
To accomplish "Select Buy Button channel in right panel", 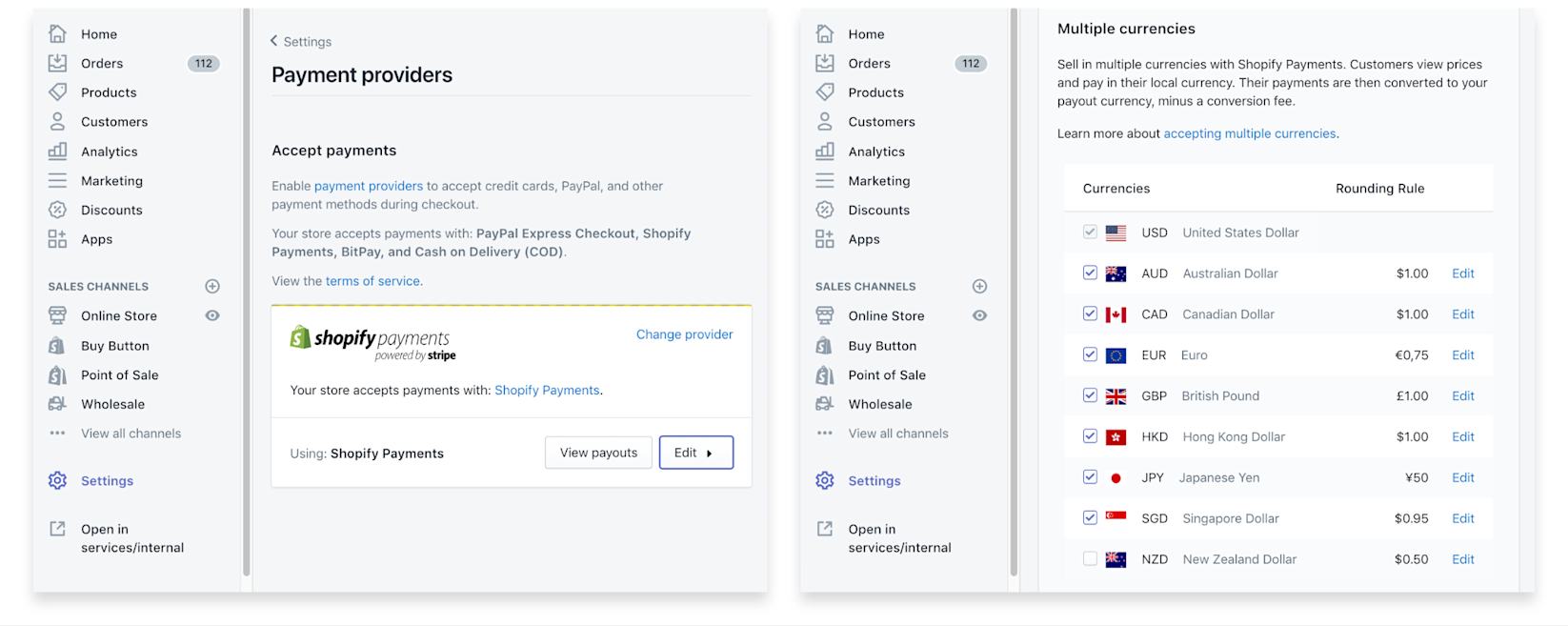I will coord(882,346).
